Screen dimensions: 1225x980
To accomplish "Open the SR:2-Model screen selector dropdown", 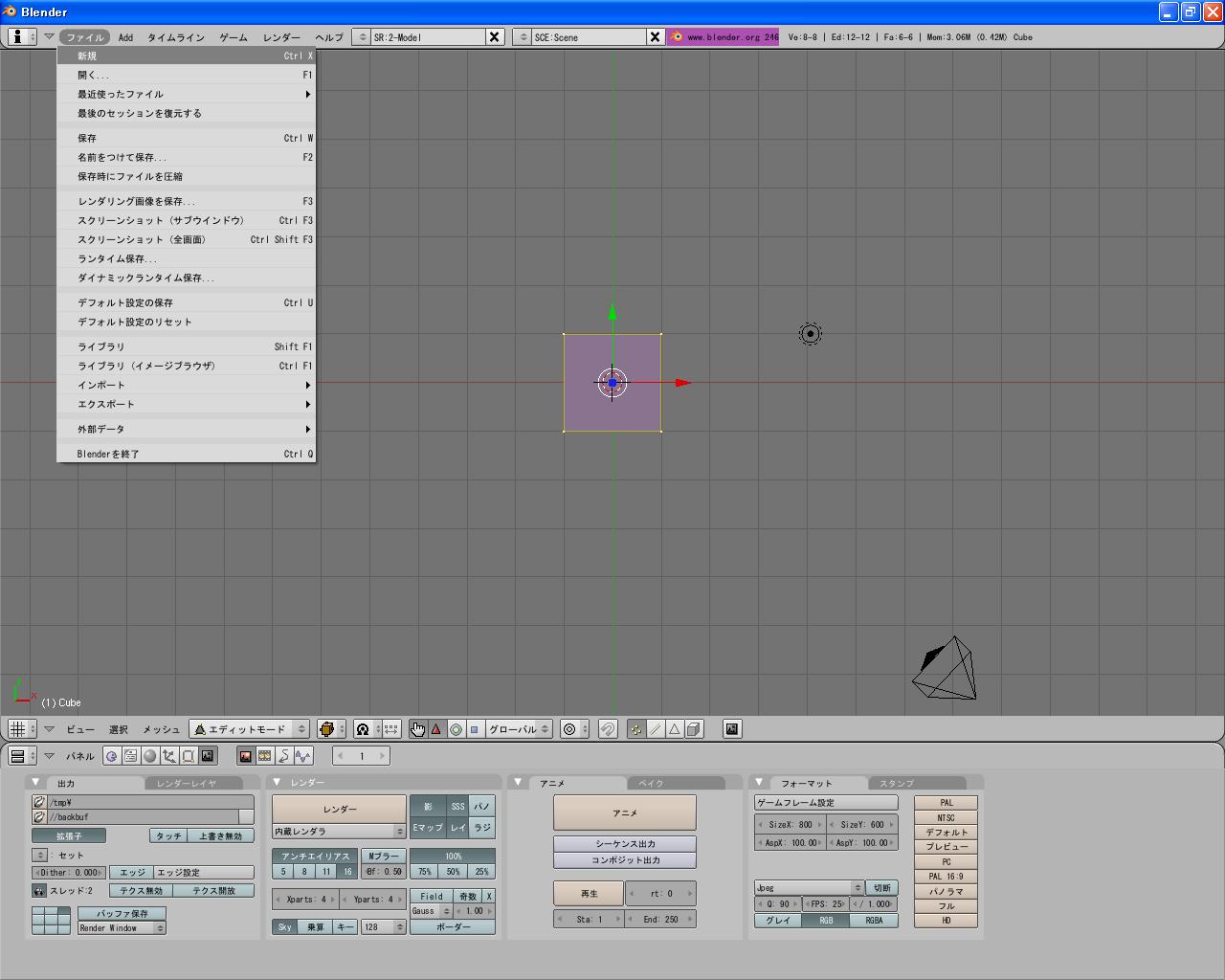I will (x=361, y=37).
